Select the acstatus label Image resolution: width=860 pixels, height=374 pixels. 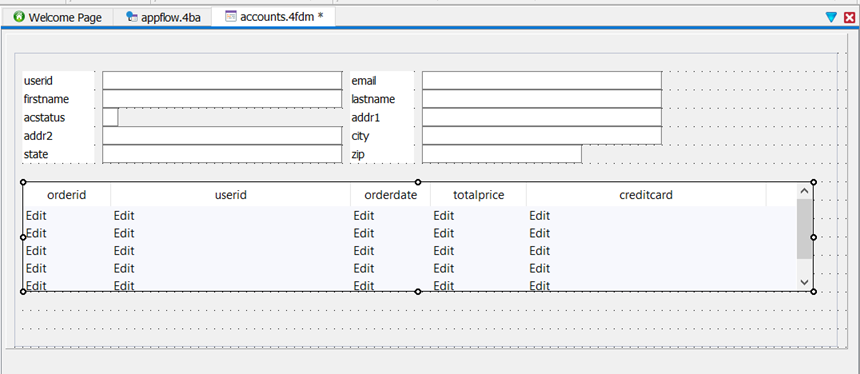[x=44, y=117]
